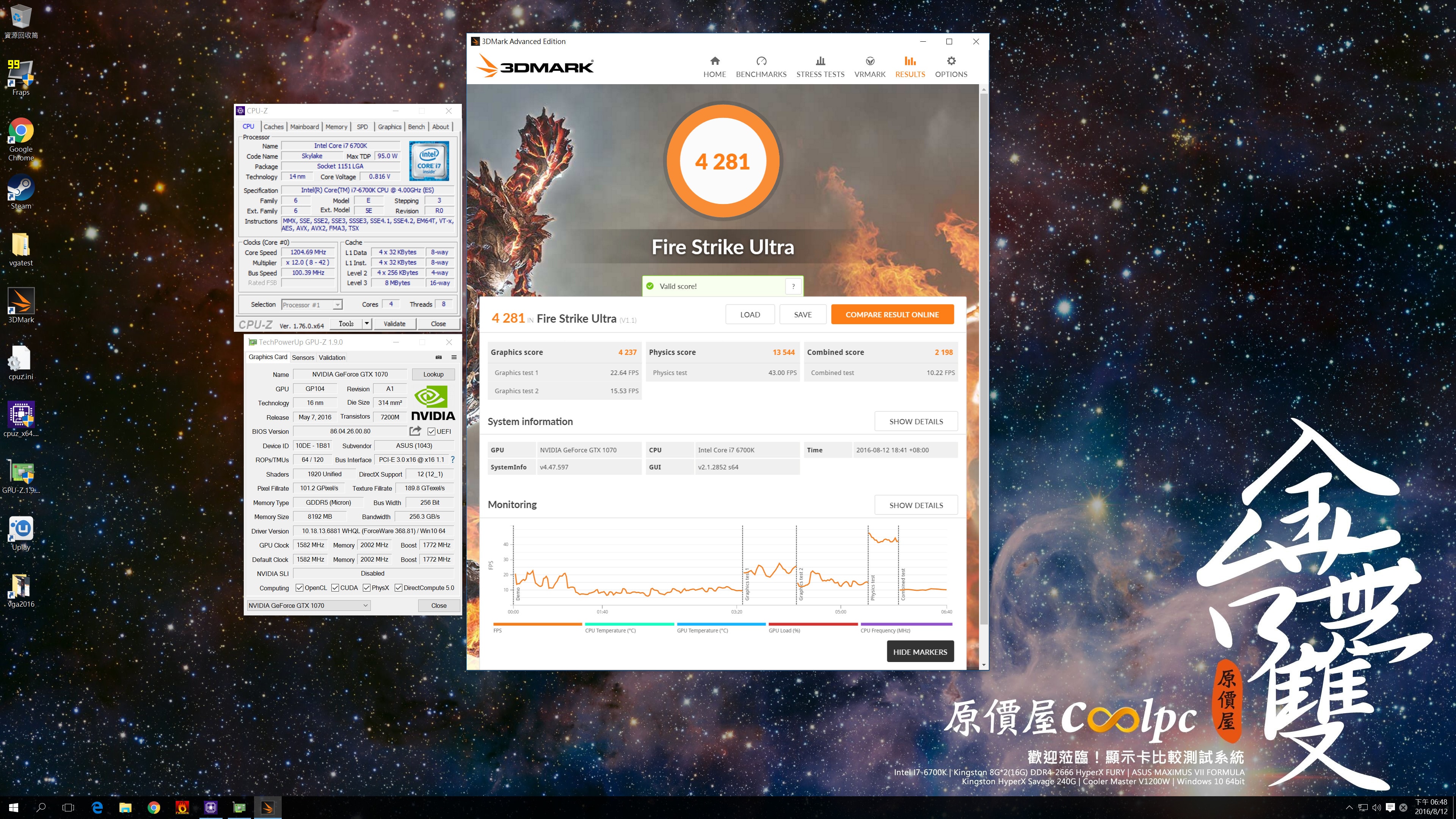Switch to the Mainboard tab in CPU-Z
This screenshot has width=1456, height=819.
tap(304, 127)
